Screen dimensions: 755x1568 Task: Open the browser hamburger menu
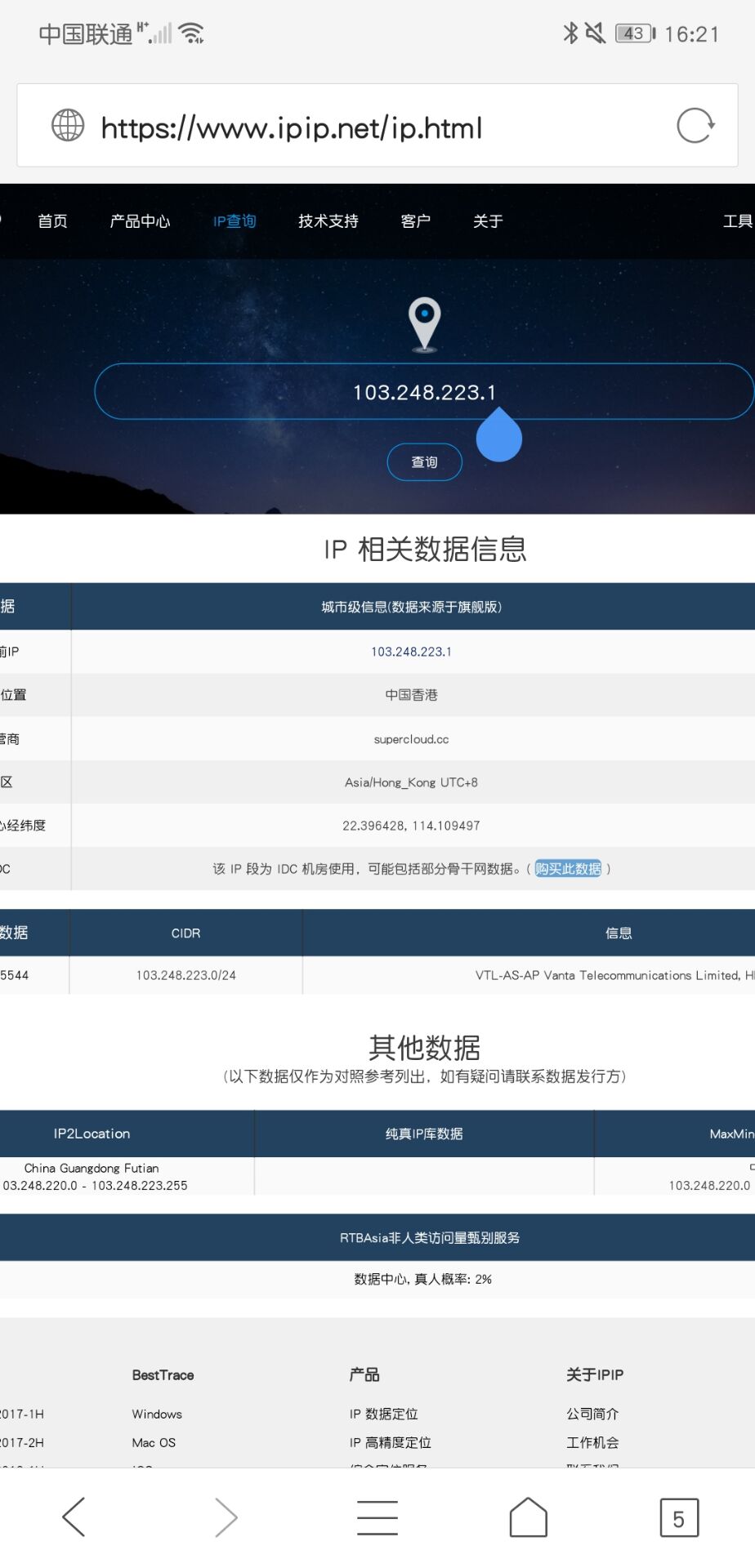click(377, 1517)
